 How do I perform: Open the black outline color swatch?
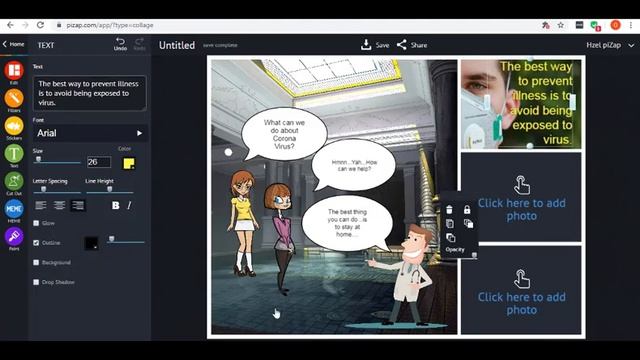point(91,243)
